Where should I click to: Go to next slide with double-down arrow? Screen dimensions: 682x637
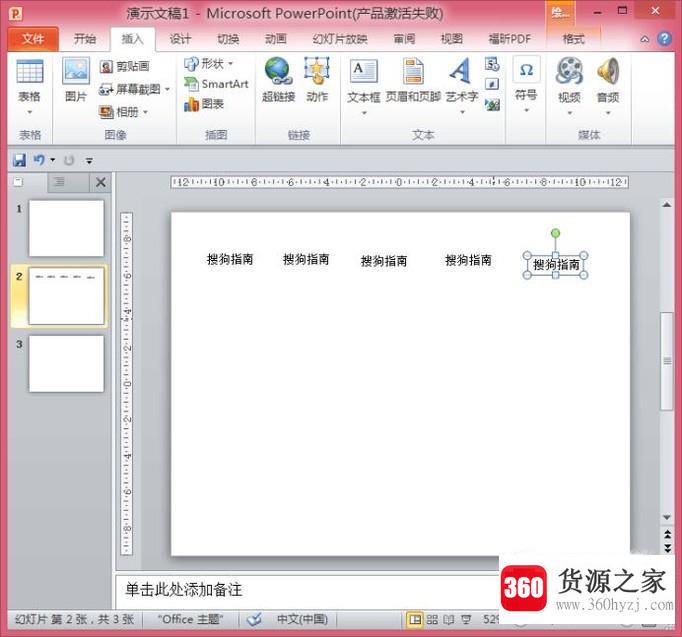tap(667, 547)
